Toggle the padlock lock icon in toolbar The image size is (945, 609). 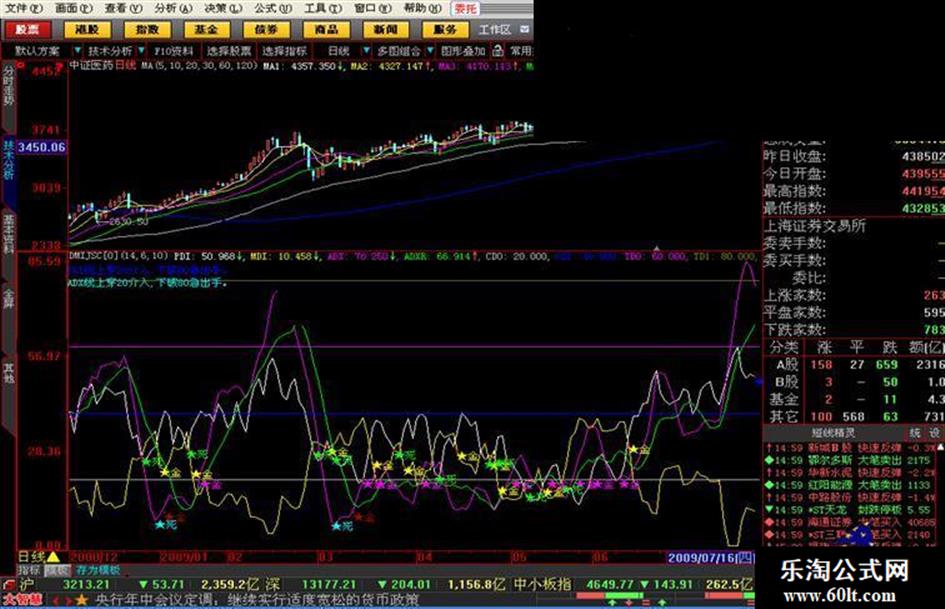tap(498, 51)
